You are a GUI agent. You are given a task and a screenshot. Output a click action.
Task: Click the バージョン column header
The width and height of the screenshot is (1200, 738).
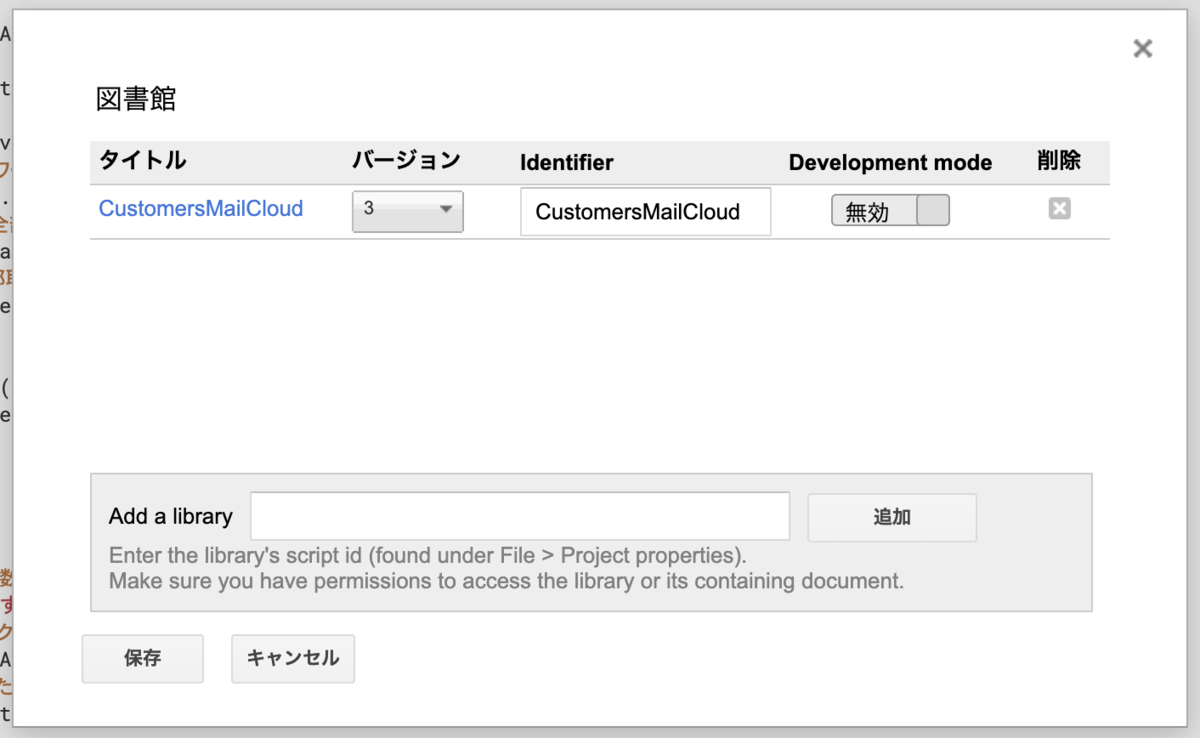coord(405,161)
